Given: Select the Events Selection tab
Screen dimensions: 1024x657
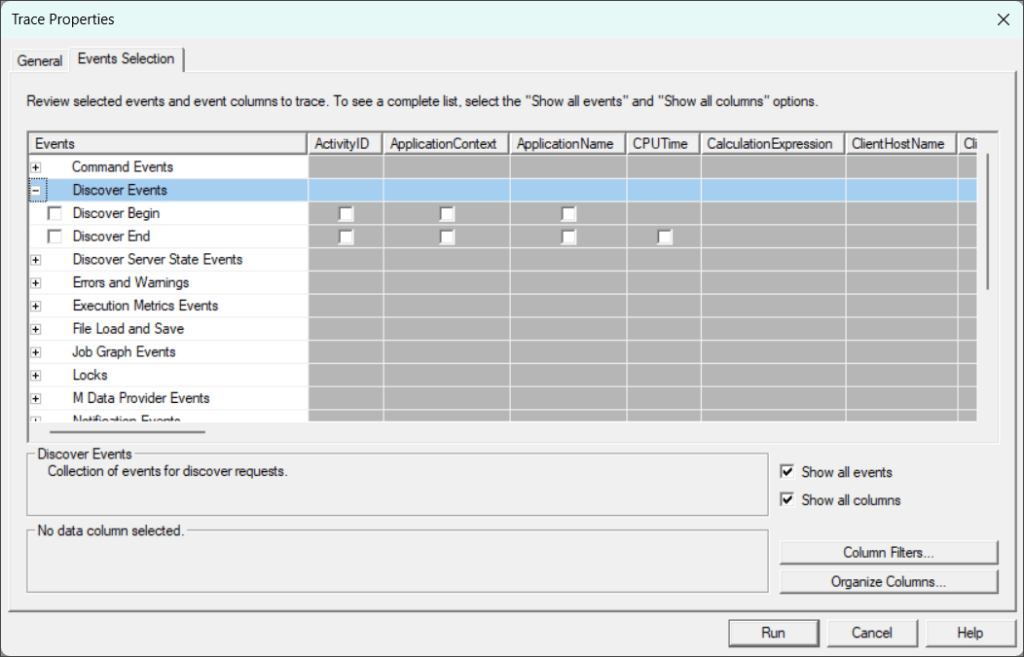Looking at the screenshot, I should click(126, 59).
